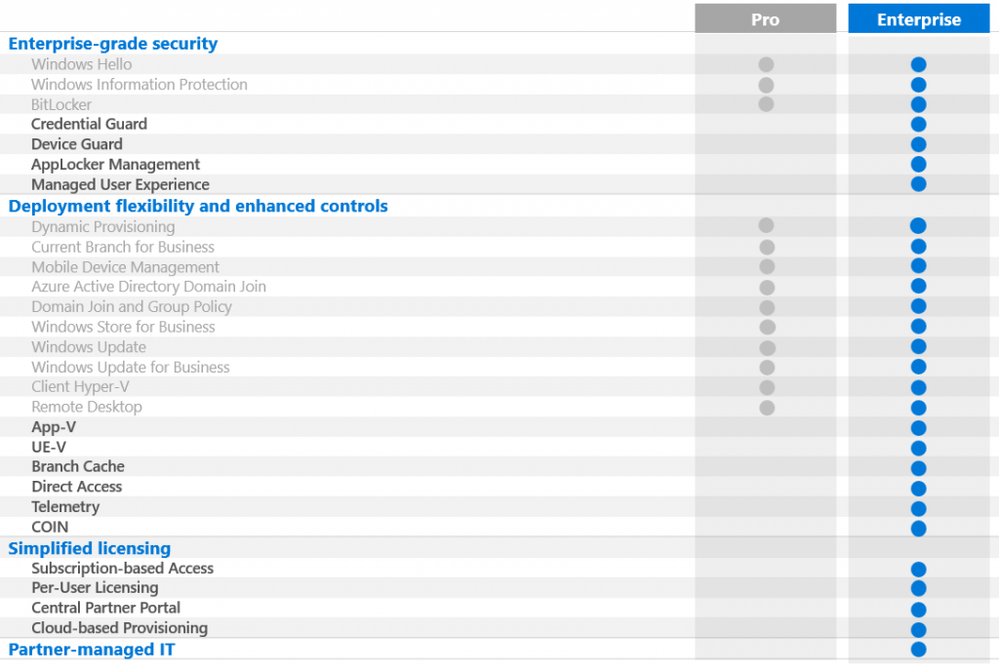Click the blue dot for Partner-managed IT
Viewport: 999px width, 668px height.
pyautogui.click(x=918, y=650)
